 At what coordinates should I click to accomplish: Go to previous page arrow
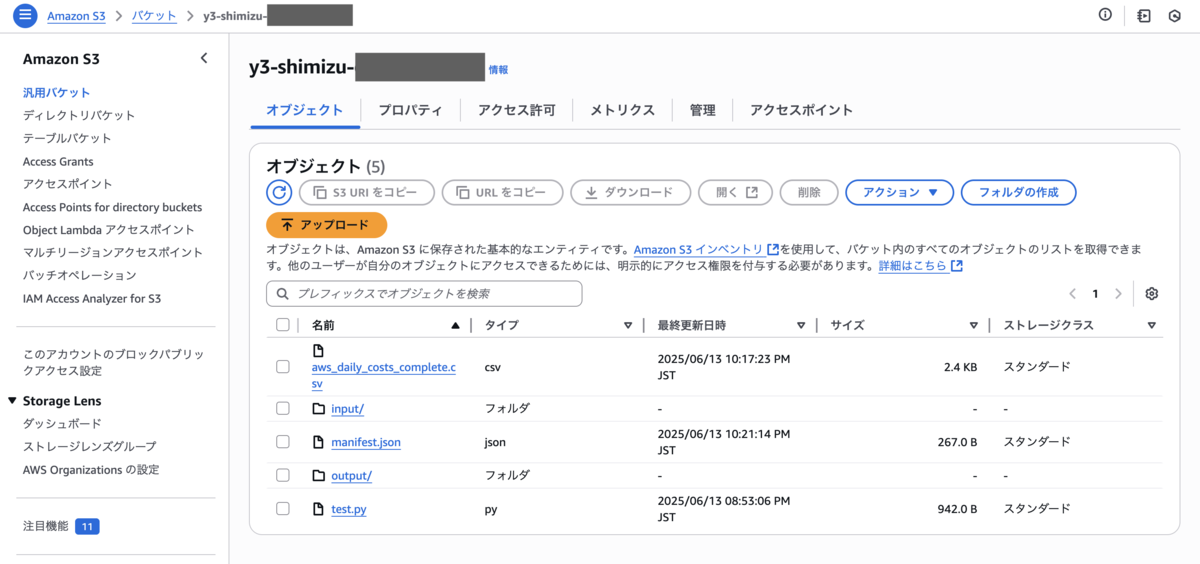point(1072,294)
